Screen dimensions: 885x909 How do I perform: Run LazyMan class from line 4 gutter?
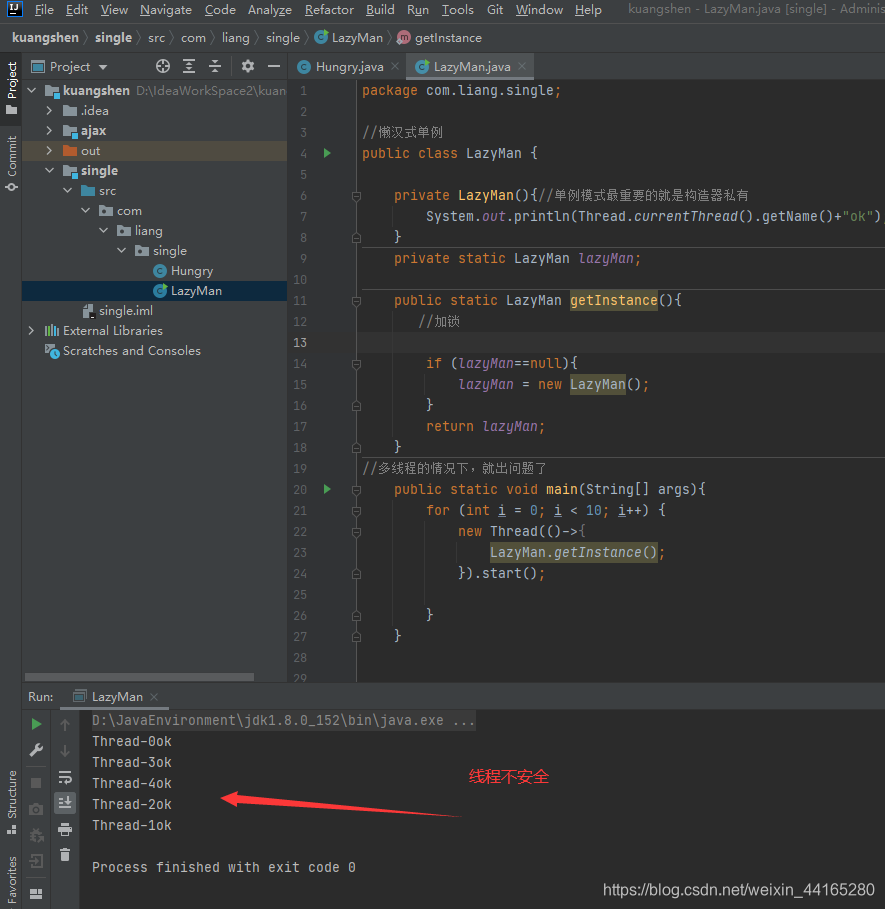click(327, 153)
